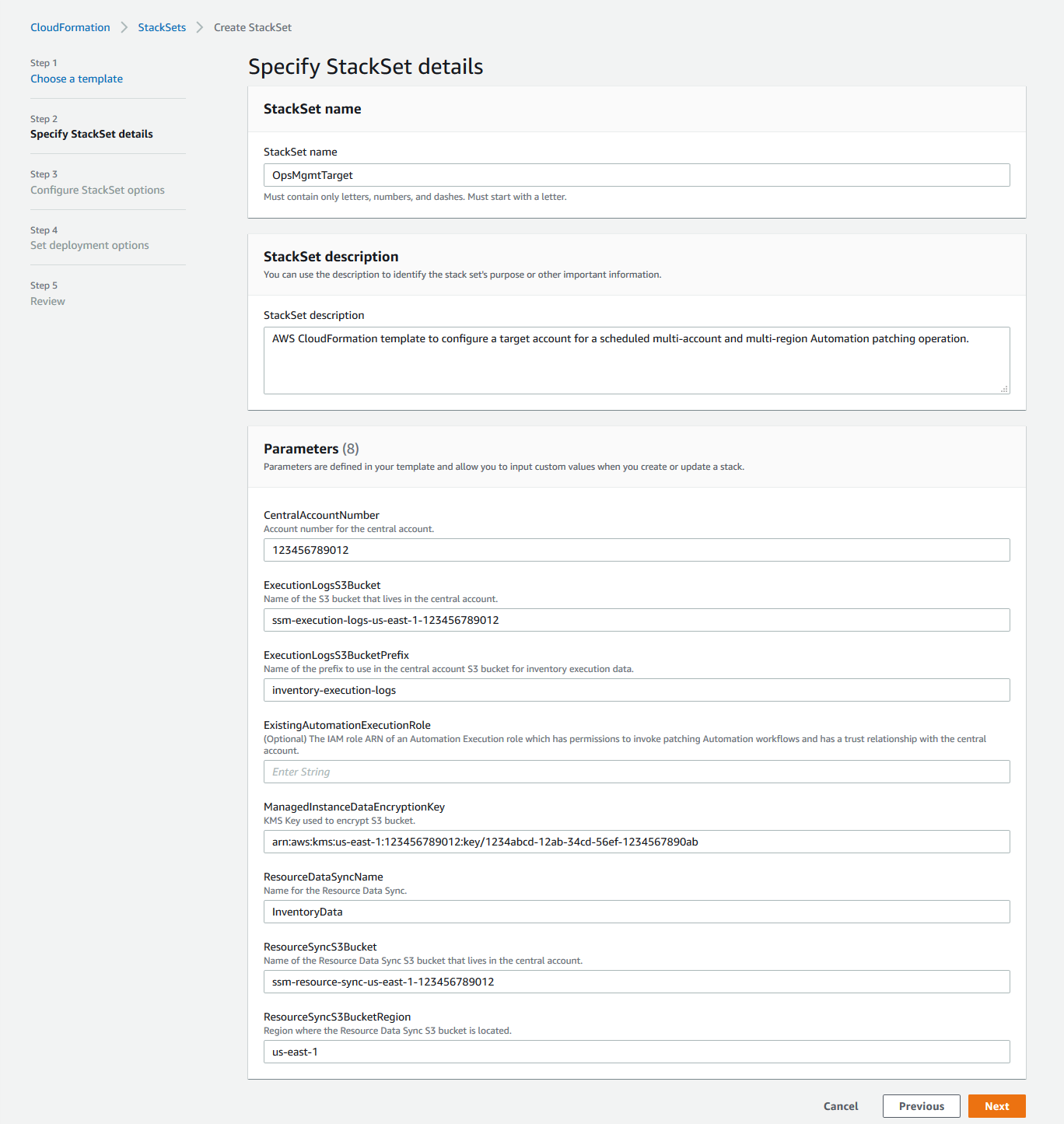
Task: Grab the description textarea resize handle
Action: (1004, 388)
